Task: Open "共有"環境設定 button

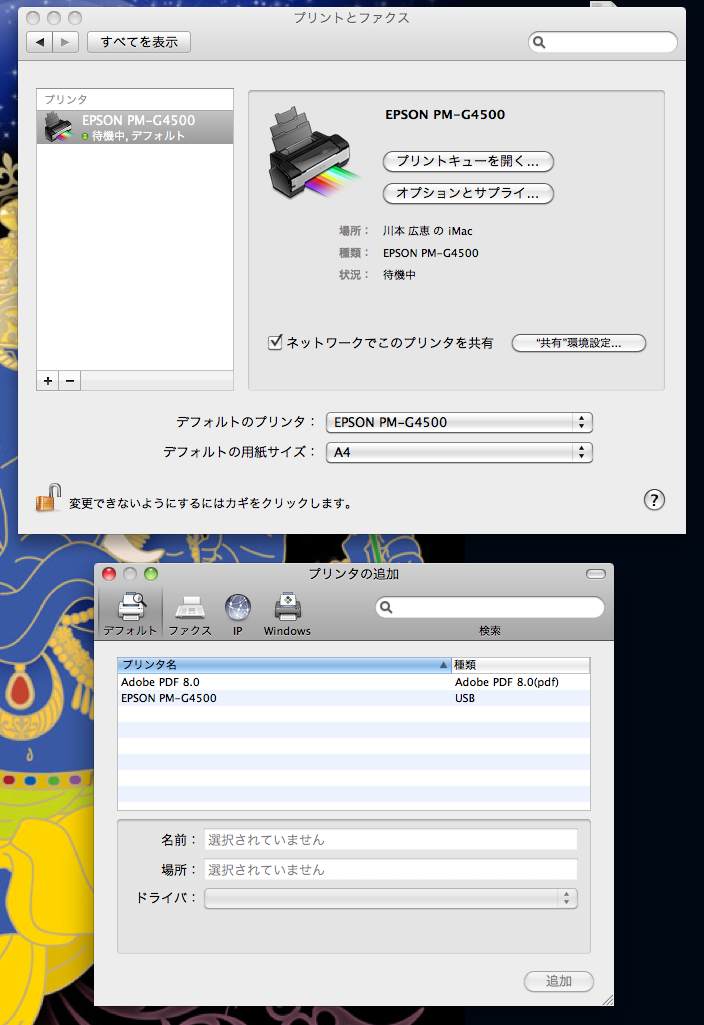Action: point(578,343)
